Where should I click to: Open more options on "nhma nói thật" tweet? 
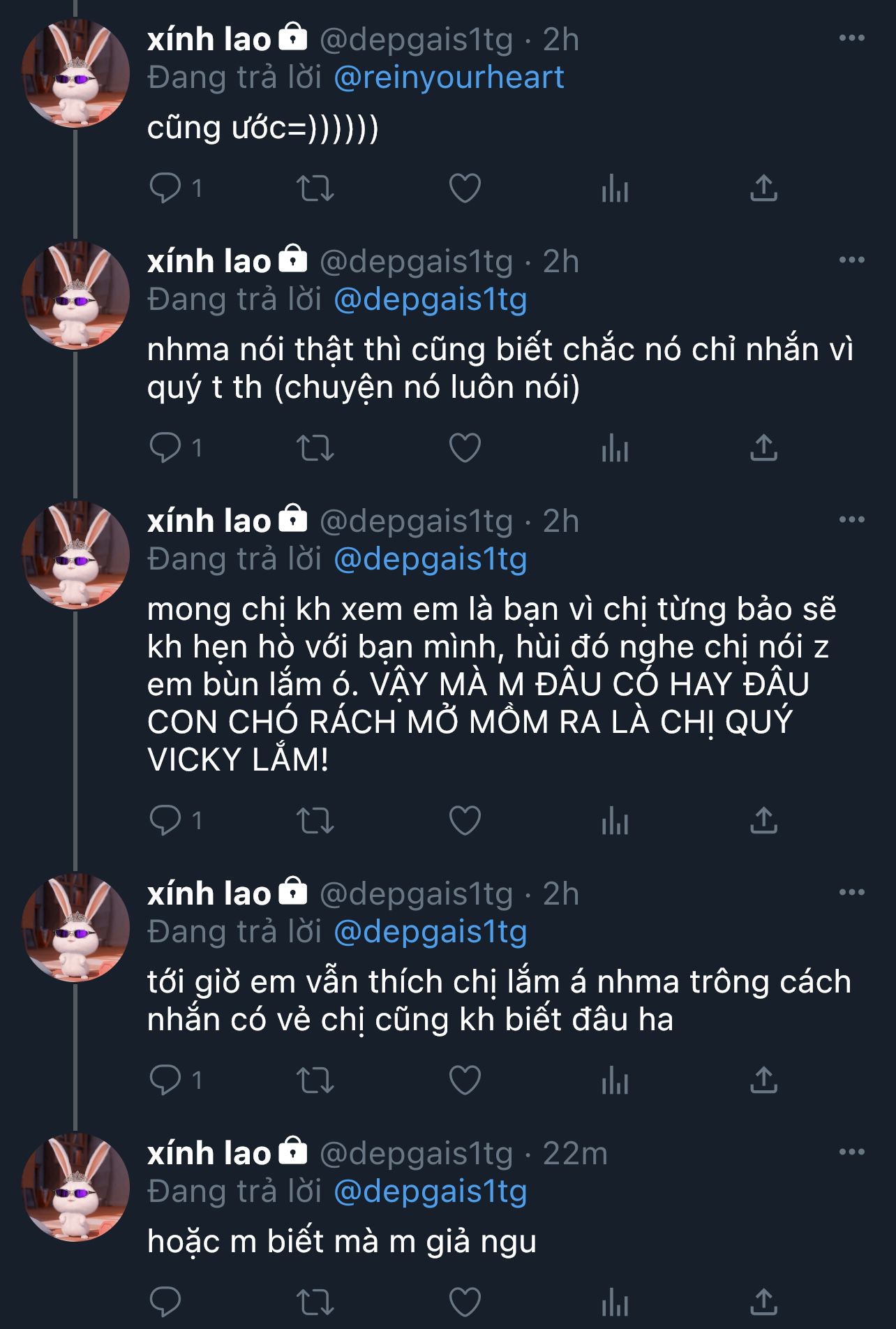[x=851, y=260]
